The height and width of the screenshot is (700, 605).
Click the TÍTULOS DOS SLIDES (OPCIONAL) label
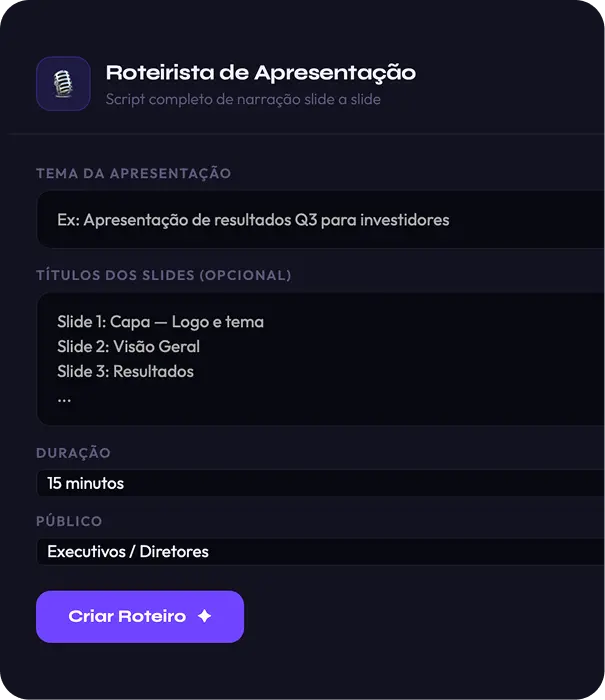pos(163,275)
